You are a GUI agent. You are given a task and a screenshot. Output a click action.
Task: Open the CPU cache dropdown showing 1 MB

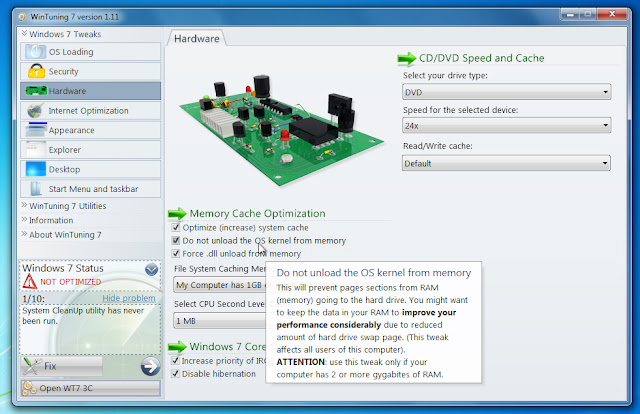tap(220, 321)
